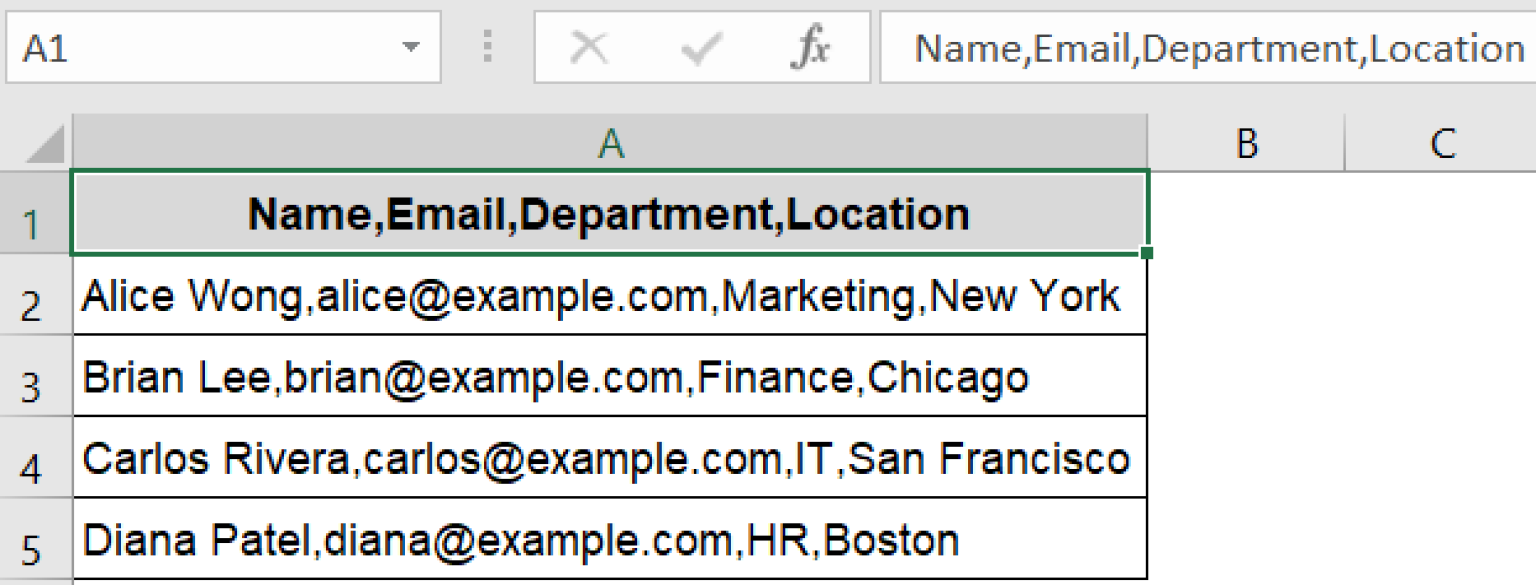Click the Enter checkmark icon

coord(703,47)
